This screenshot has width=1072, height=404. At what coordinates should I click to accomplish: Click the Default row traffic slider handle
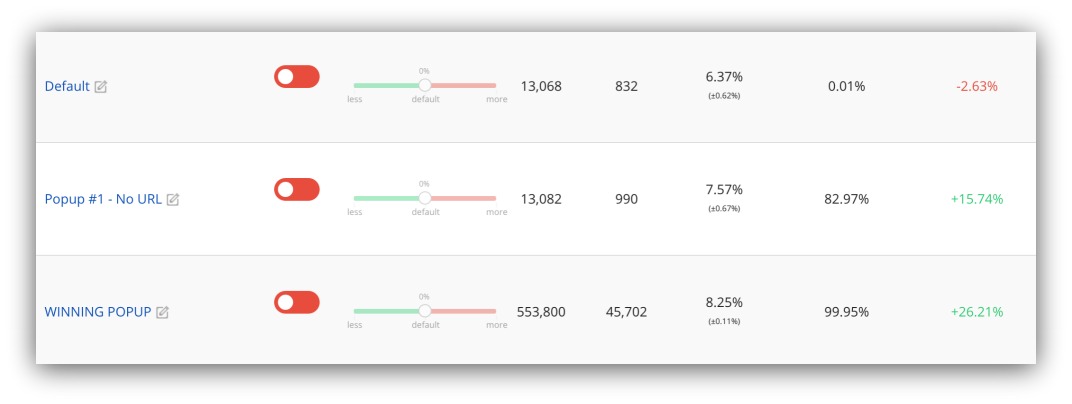425,85
